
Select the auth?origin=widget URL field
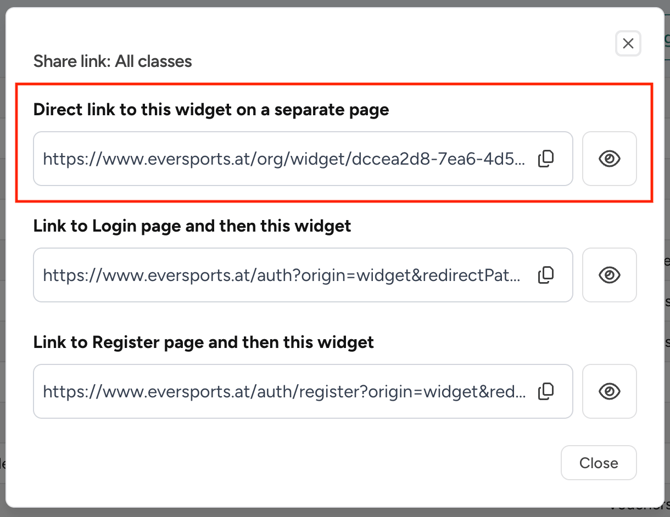[283, 275]
